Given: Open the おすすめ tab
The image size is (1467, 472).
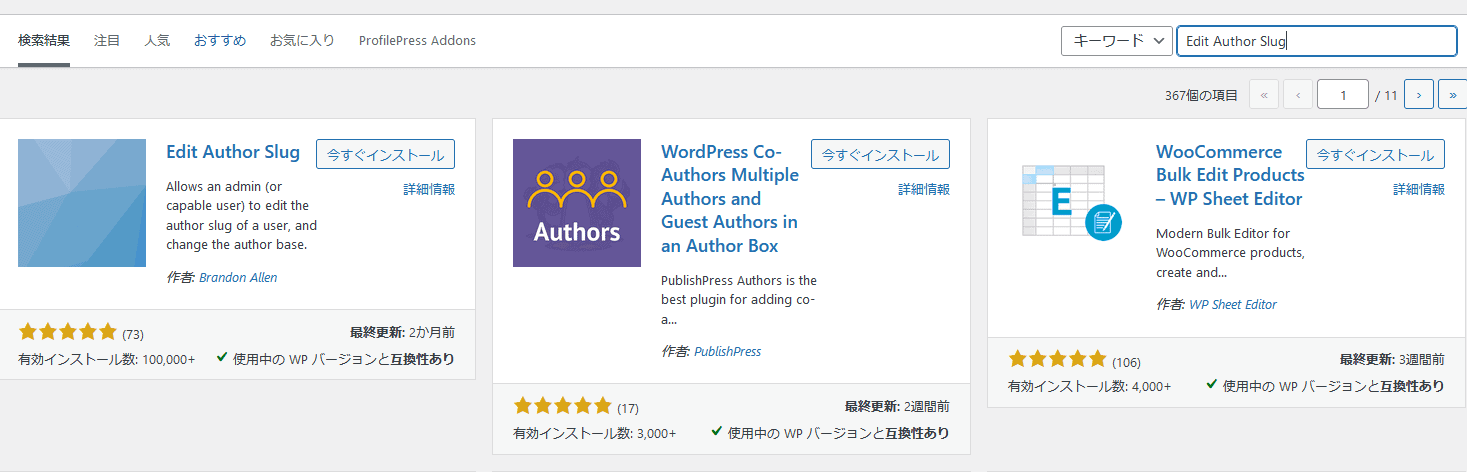Looking at the screenshot, I should (220, 41).
